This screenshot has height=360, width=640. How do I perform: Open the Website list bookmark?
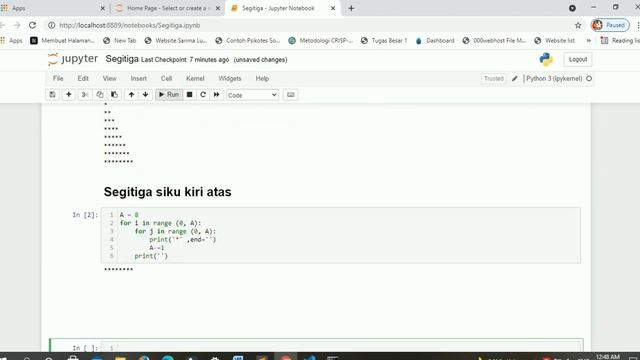[x=554, y=40]
